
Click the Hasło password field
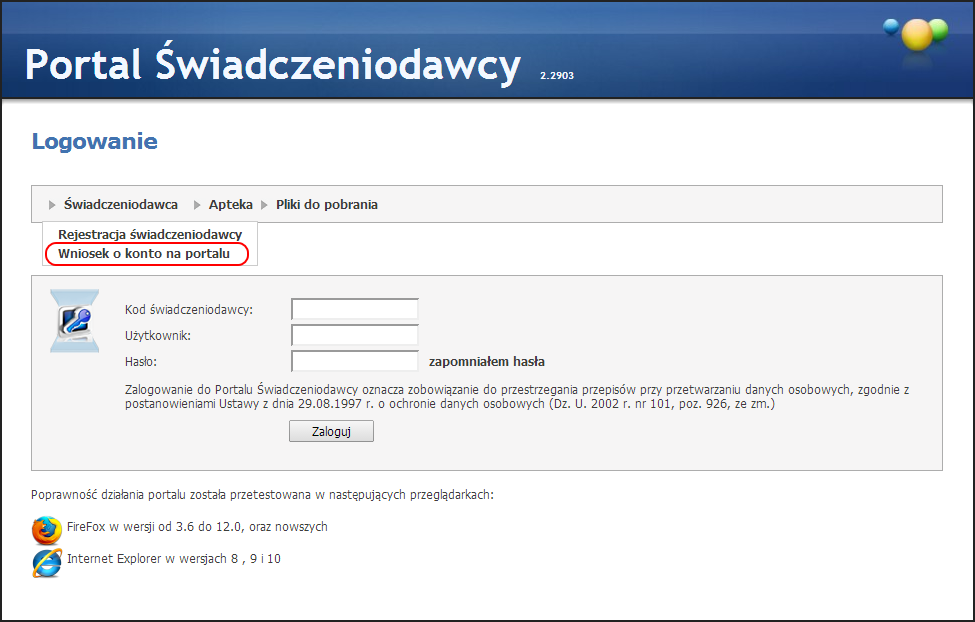pos(354,361)
